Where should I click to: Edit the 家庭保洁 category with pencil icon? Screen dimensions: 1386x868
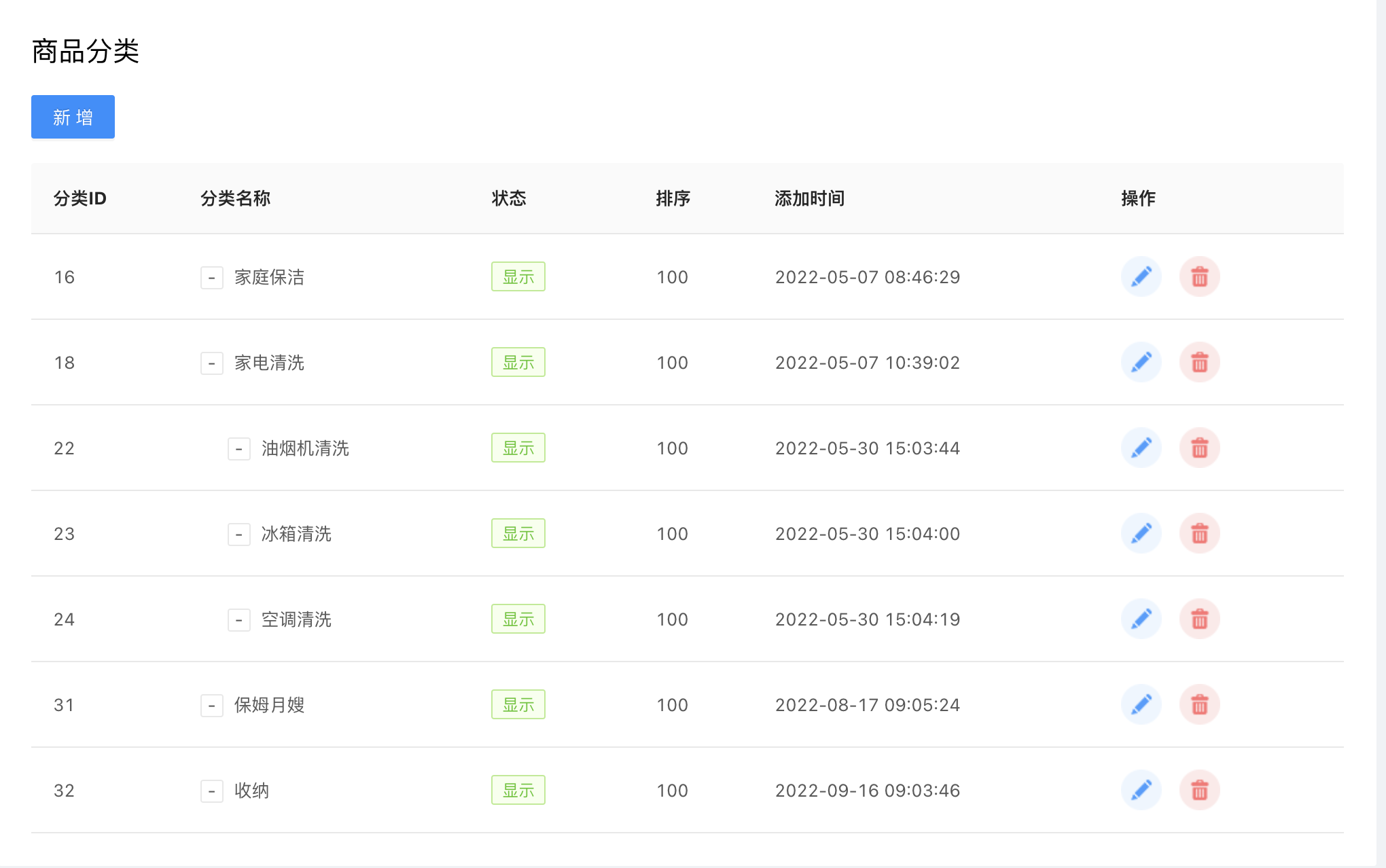(1141, 276)
